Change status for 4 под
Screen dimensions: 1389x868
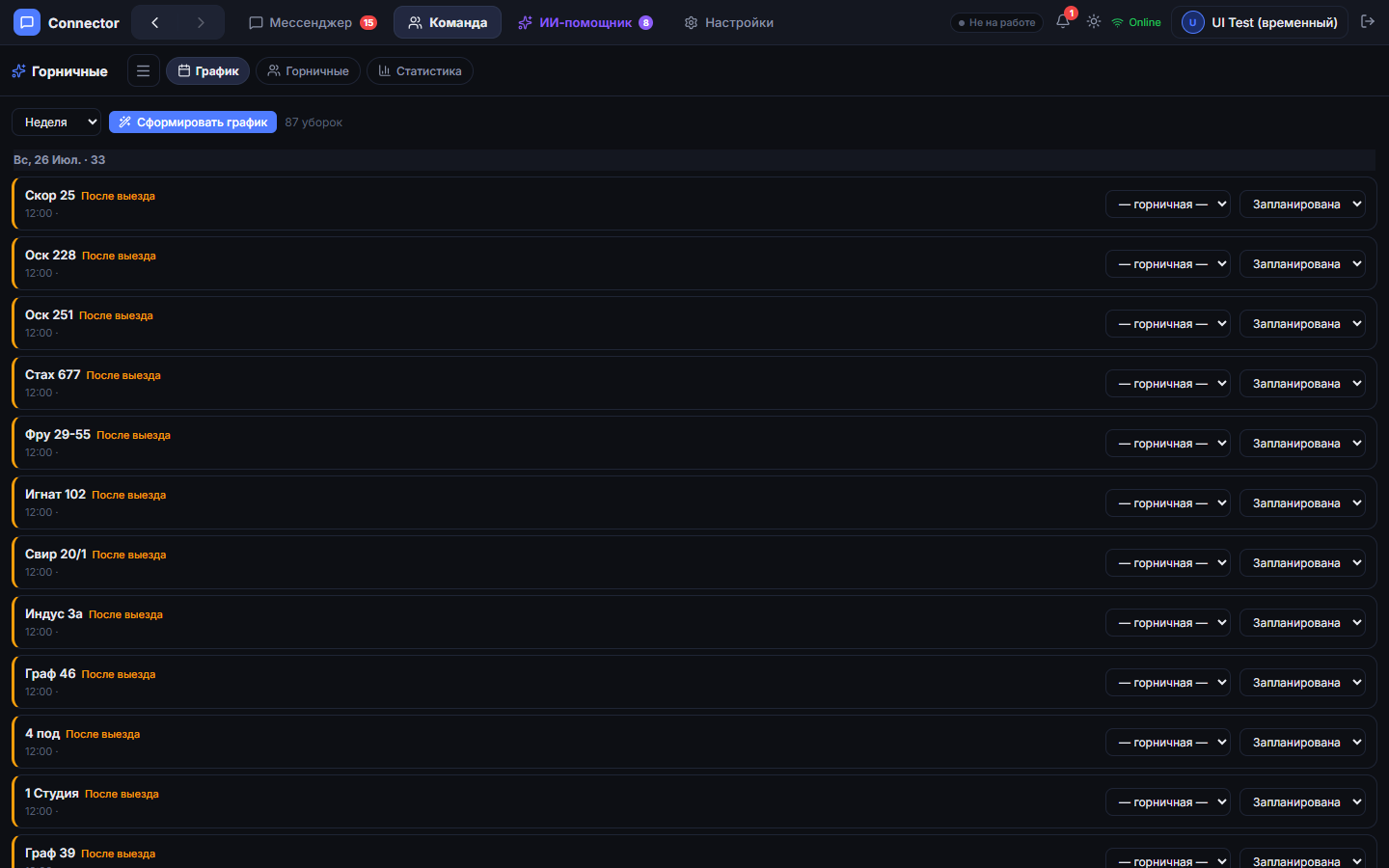1302,742
